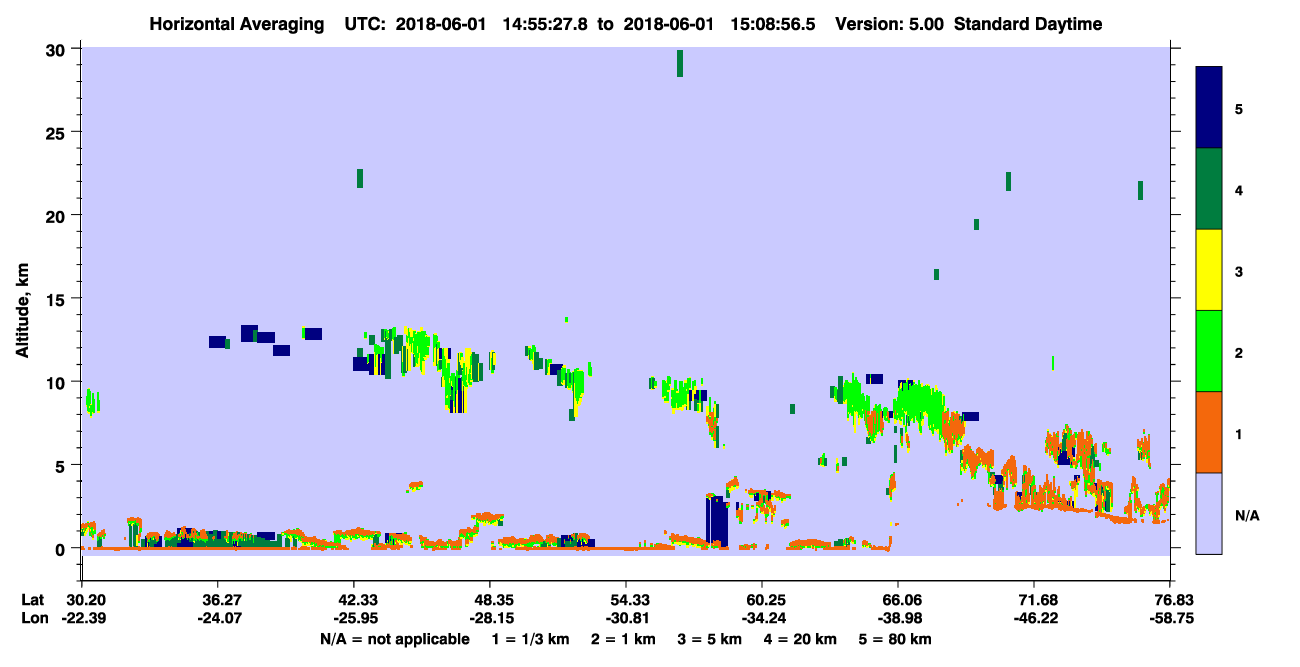Image resolution: width=1300 pixels, height=667 pixels.
Task: Click longitude value -46.22
Action: [x=1035, y=618]
